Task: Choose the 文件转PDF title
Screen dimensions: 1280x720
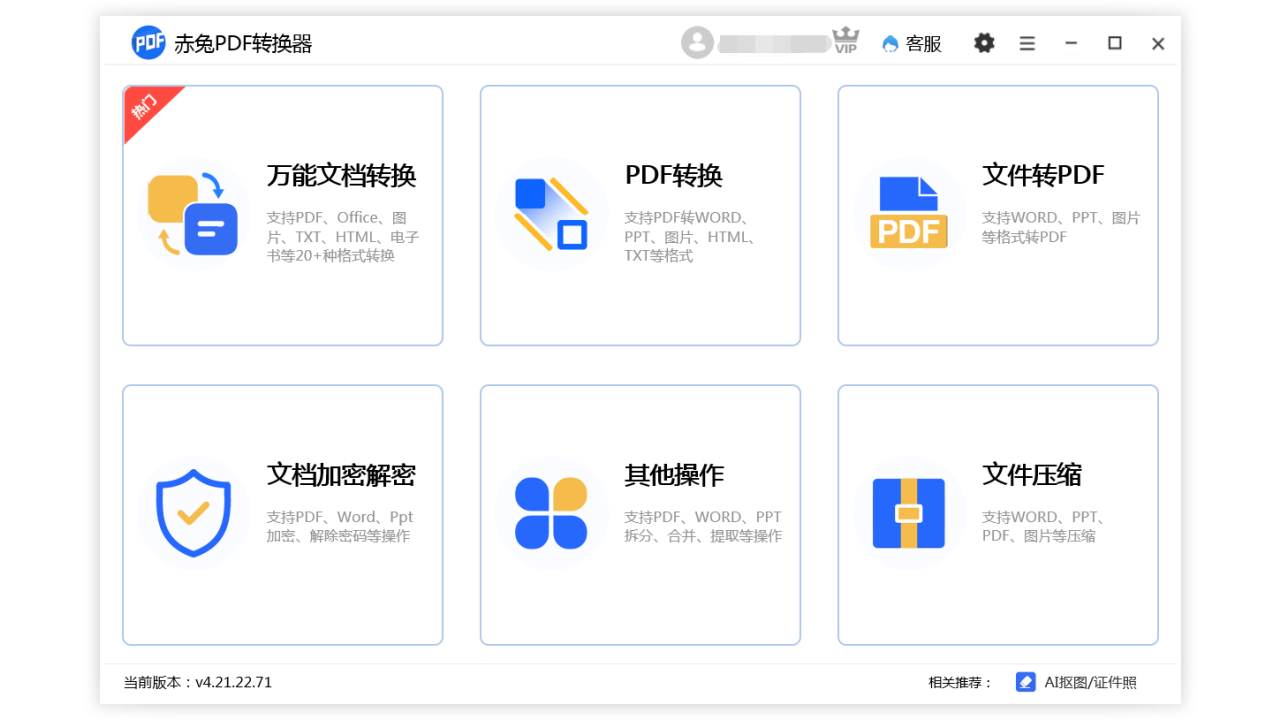Action: pos(1043,176)
